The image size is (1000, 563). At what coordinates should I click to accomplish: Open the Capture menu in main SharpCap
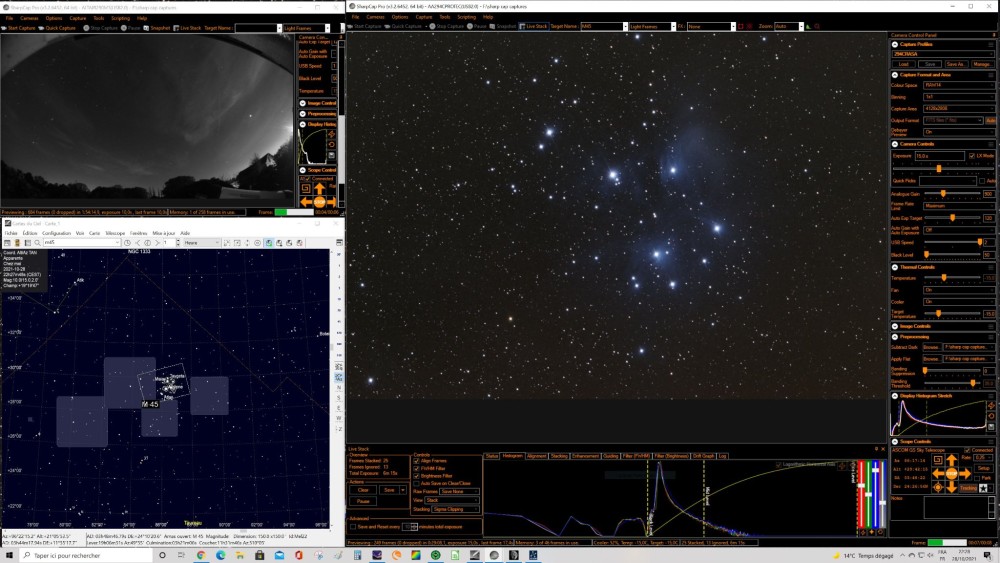click(423, 17)
